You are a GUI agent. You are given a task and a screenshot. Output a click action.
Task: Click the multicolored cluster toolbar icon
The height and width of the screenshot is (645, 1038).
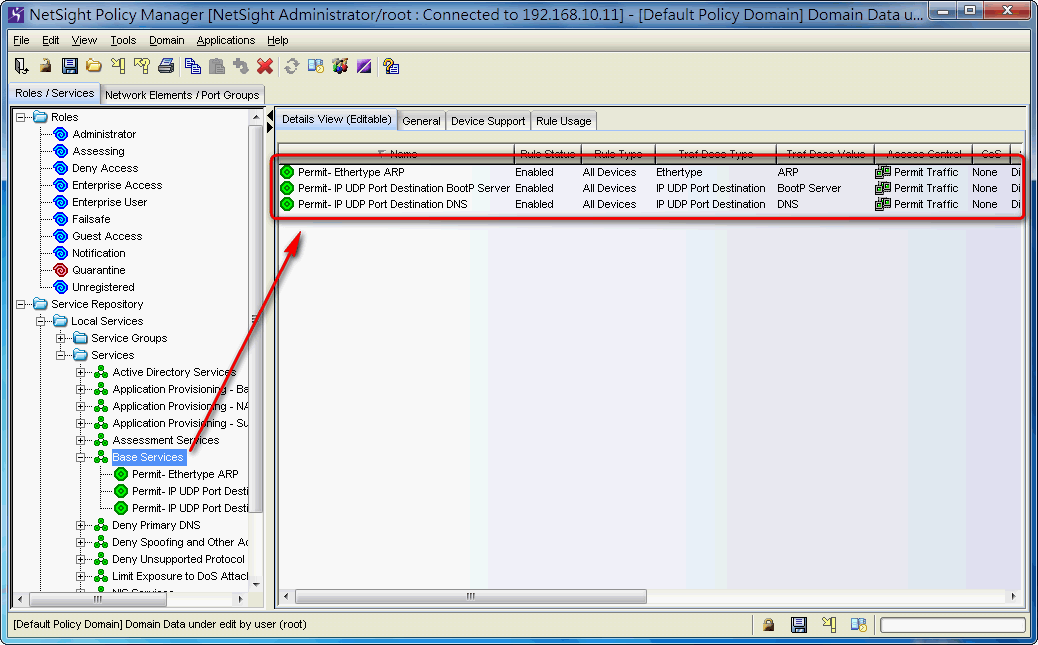coord(340,66)
